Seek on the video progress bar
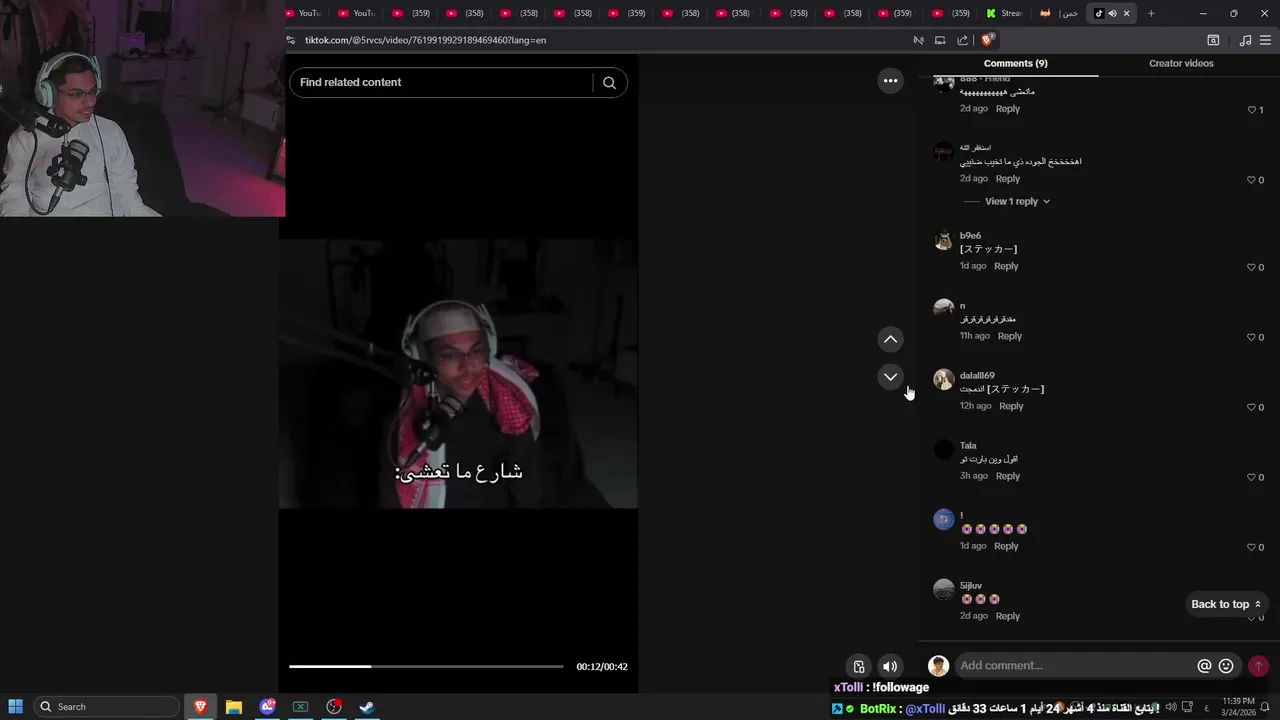The height and width of the screenshot is (720, 1280). [426, 667]
